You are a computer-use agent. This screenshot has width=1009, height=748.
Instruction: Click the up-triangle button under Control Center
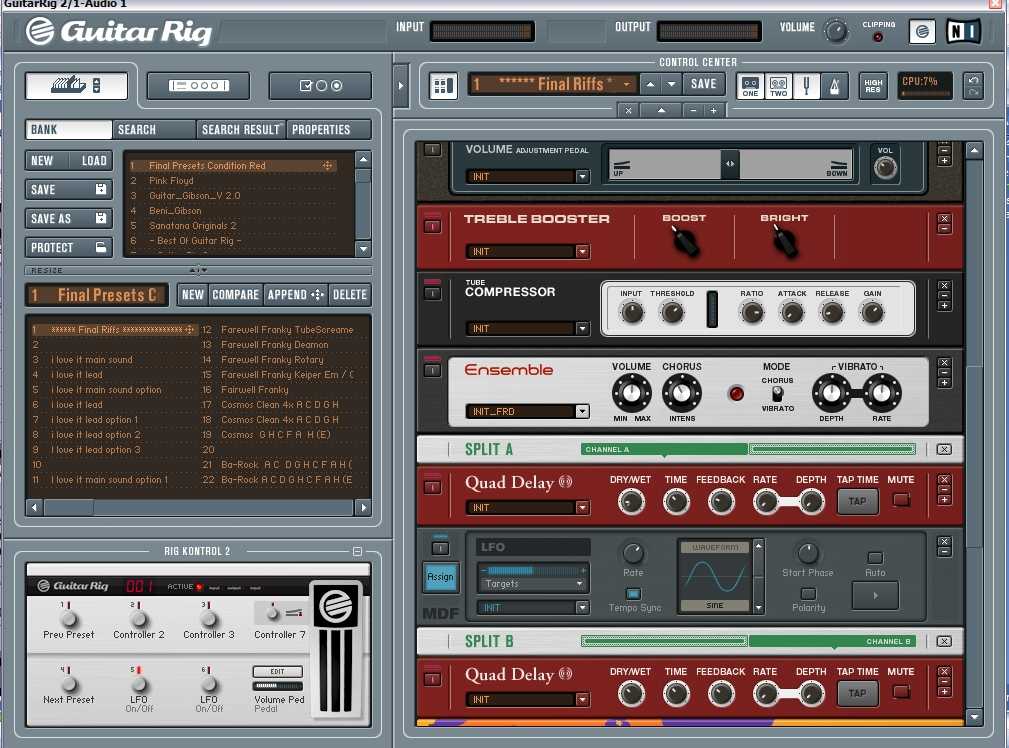click(662, 110)
